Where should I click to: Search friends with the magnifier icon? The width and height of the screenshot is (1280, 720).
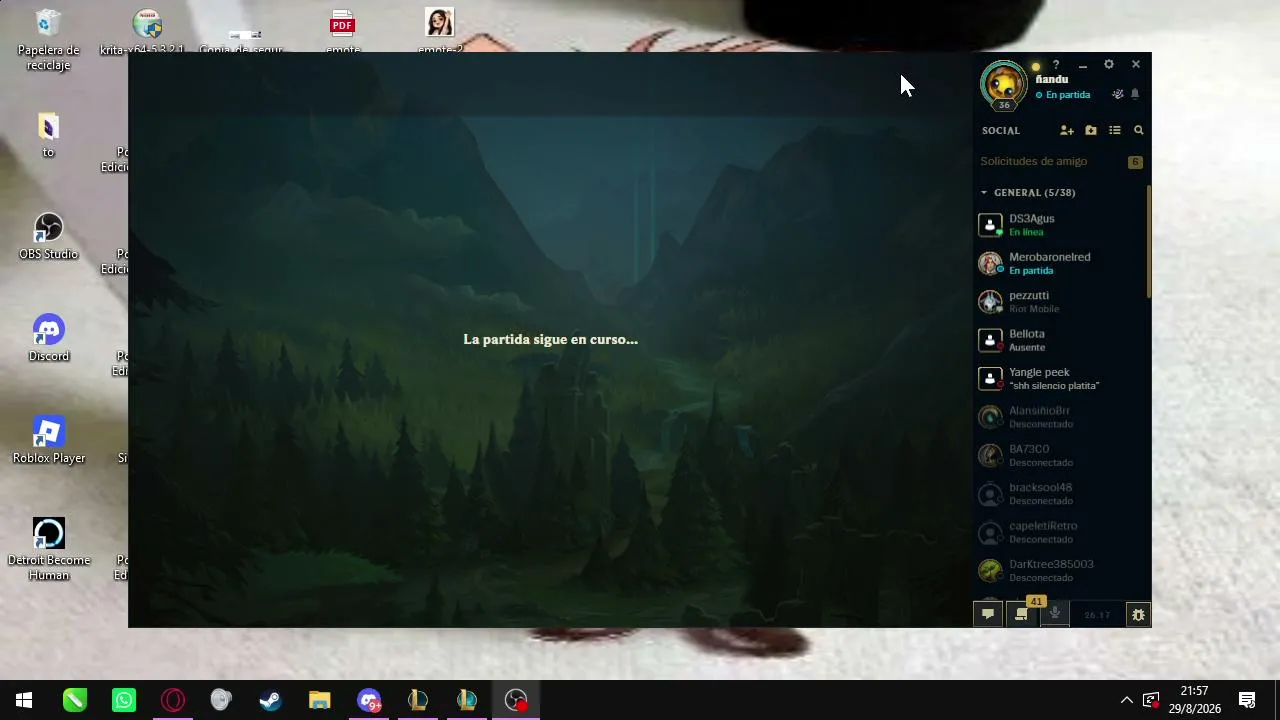pos(1138,131)
